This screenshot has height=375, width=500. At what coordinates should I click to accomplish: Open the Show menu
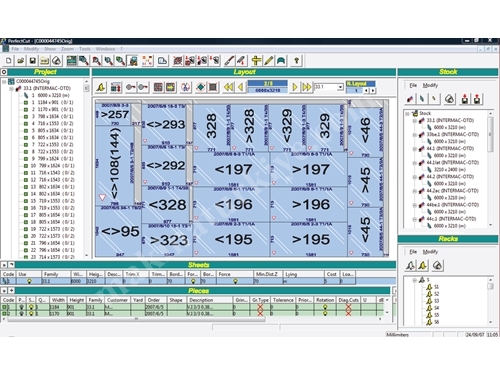[50, 49]
